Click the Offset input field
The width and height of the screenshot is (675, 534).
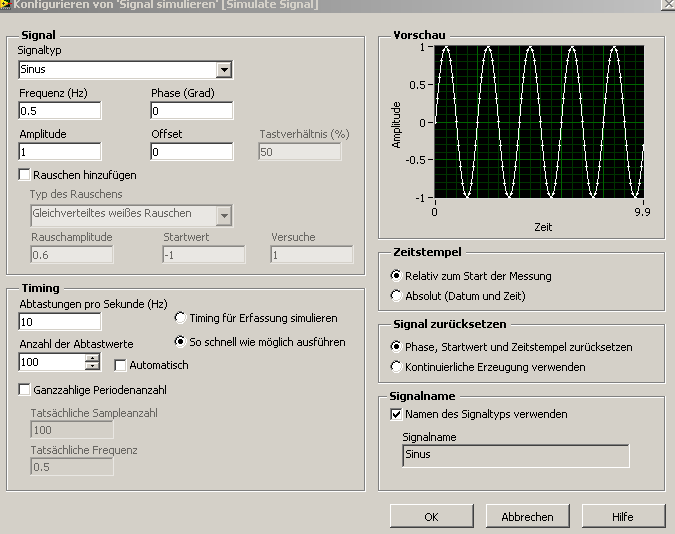point(191,152)
